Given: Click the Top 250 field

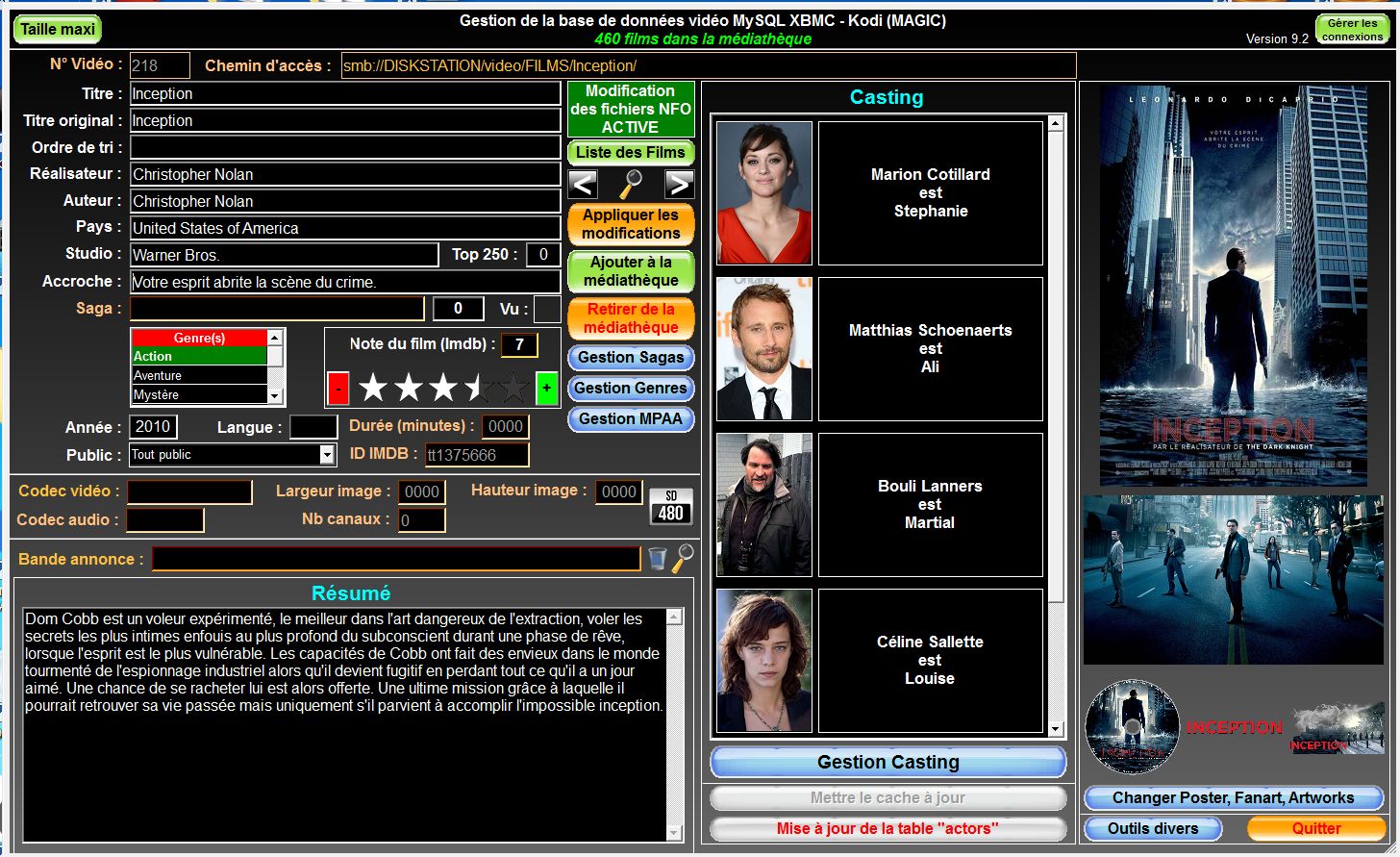Looking at the screenshot, I should 543,255.
